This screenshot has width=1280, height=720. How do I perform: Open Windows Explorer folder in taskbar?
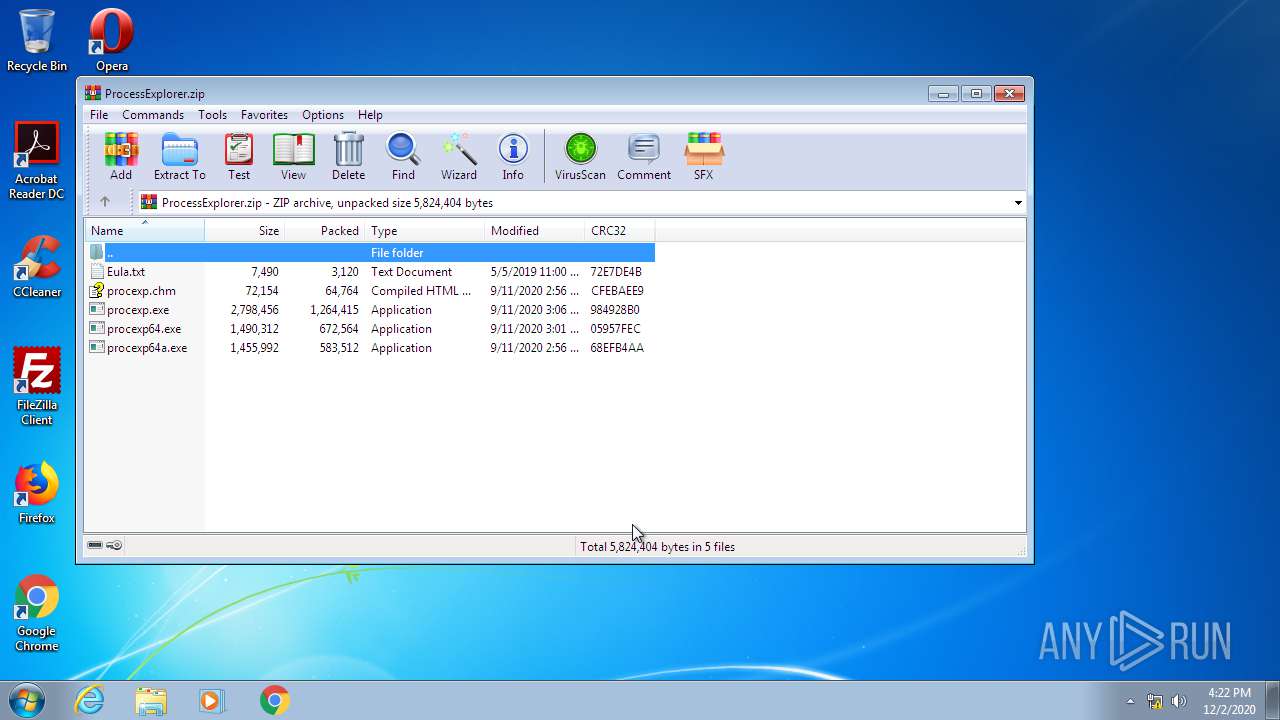pos(151,700)
